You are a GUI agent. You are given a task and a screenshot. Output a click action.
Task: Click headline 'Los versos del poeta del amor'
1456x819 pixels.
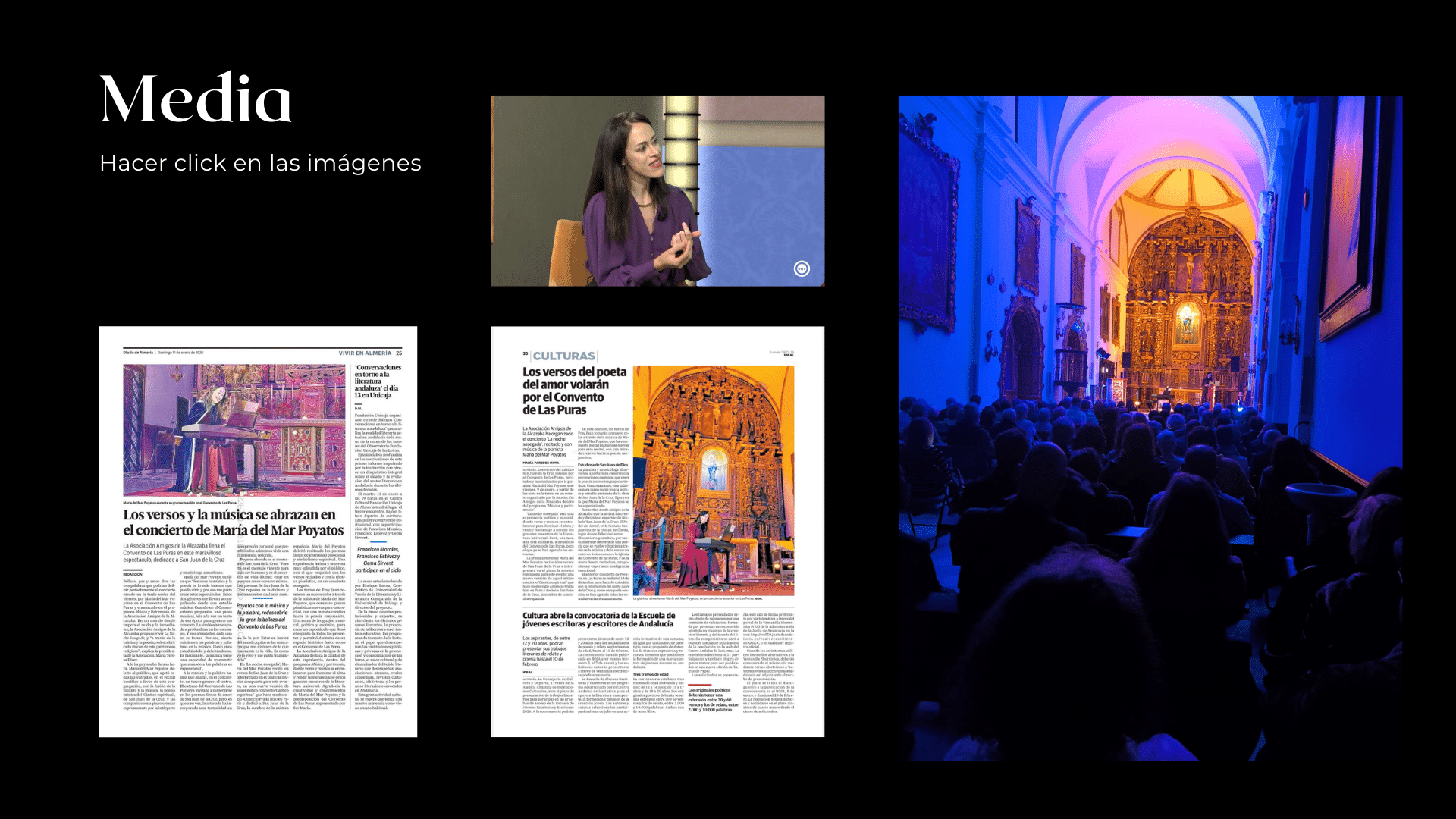click(x=574, y=391)
